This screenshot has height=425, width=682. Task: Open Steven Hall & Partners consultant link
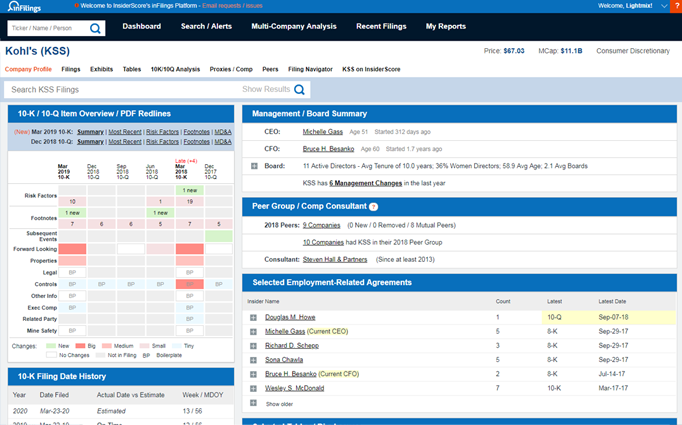pyautogui.click(x=335, y=259)
